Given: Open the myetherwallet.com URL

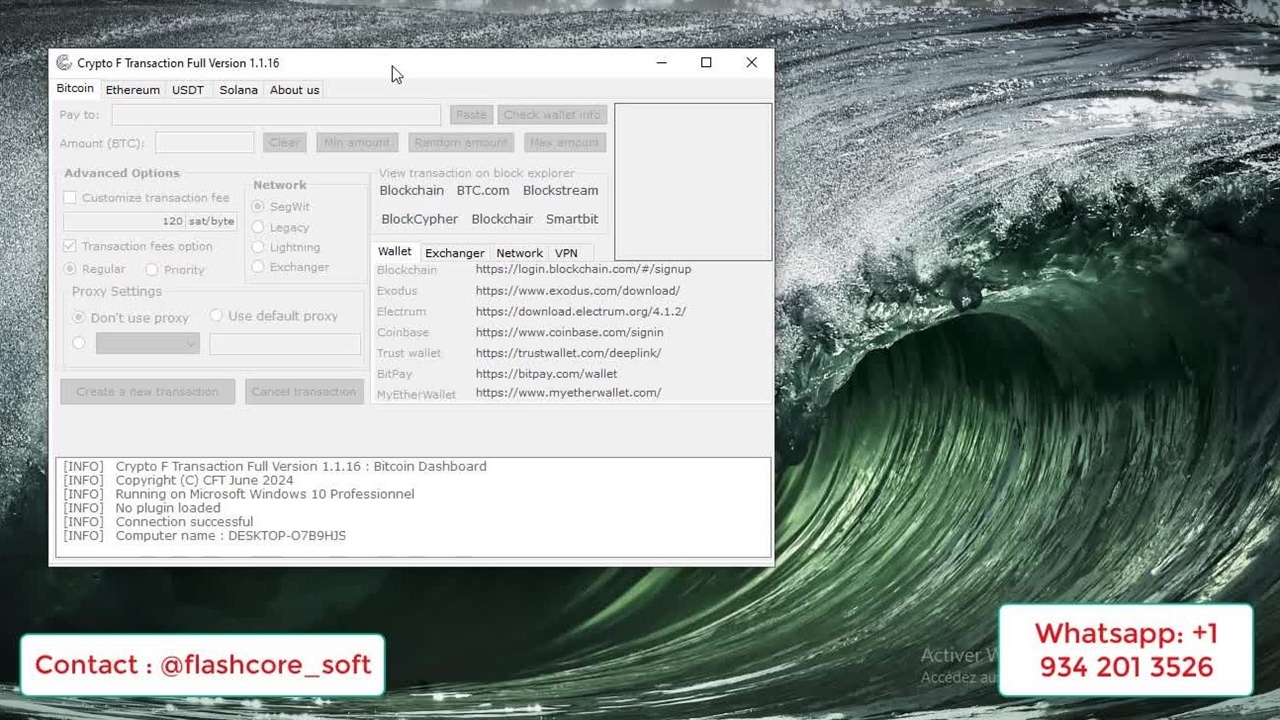Looking at the screenshot, I should click(569, 393).
